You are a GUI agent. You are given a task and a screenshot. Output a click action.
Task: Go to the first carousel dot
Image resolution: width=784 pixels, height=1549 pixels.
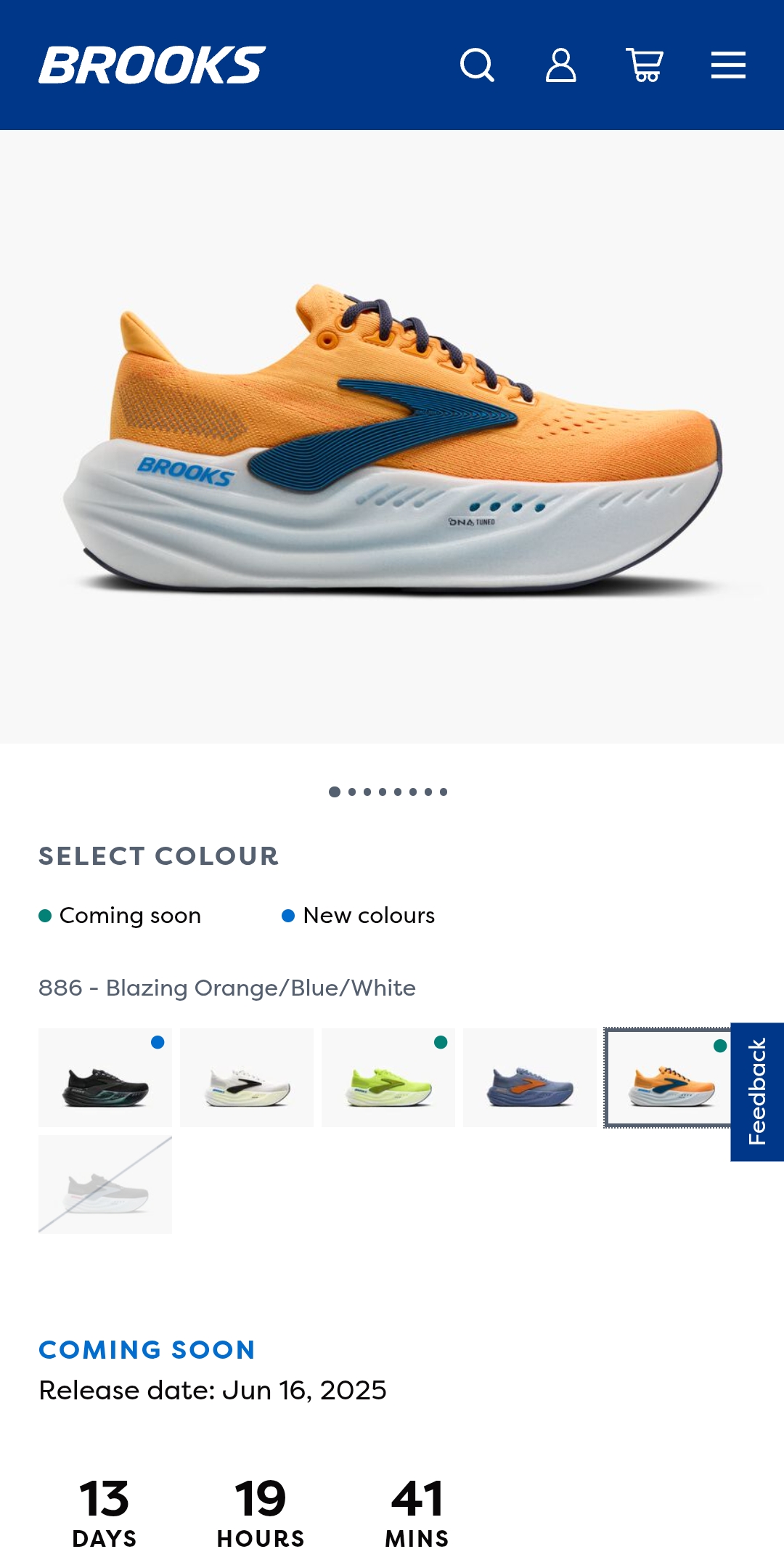pyautogui.click(x=335, y=792)
